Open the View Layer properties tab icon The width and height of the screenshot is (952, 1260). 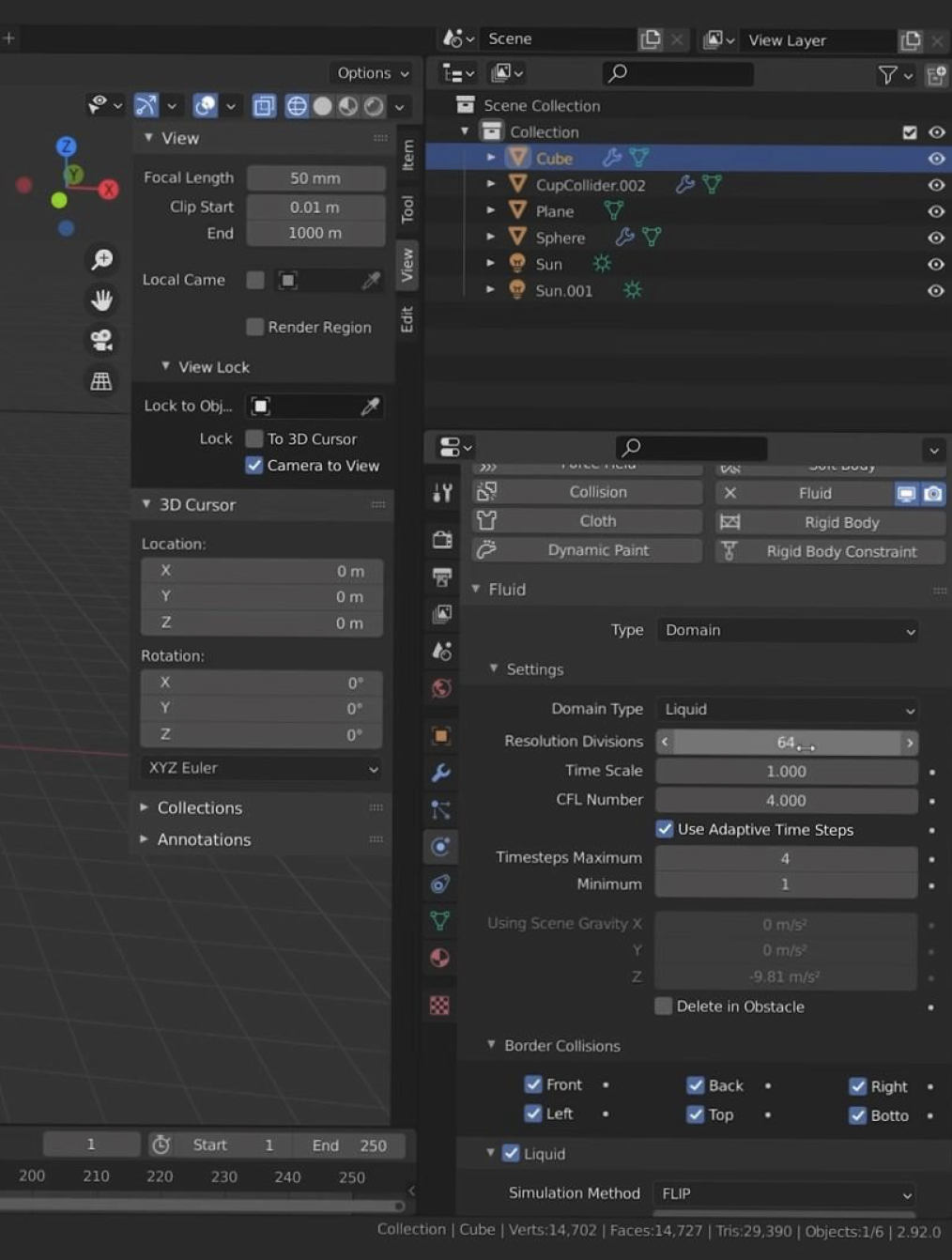[x=441, y=613]
